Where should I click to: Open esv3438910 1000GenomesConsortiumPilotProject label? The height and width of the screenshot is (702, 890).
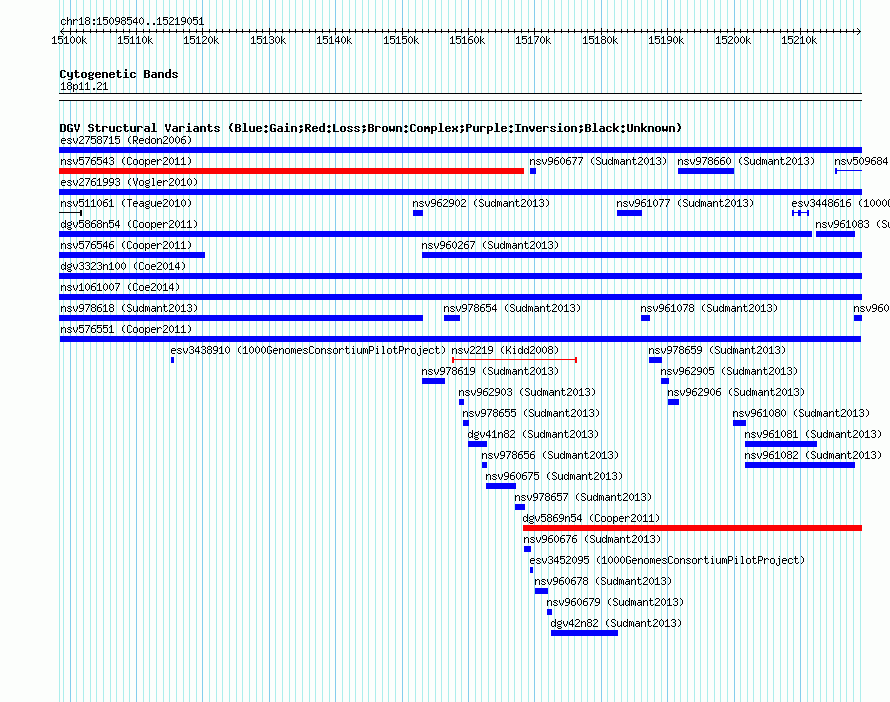308,350
